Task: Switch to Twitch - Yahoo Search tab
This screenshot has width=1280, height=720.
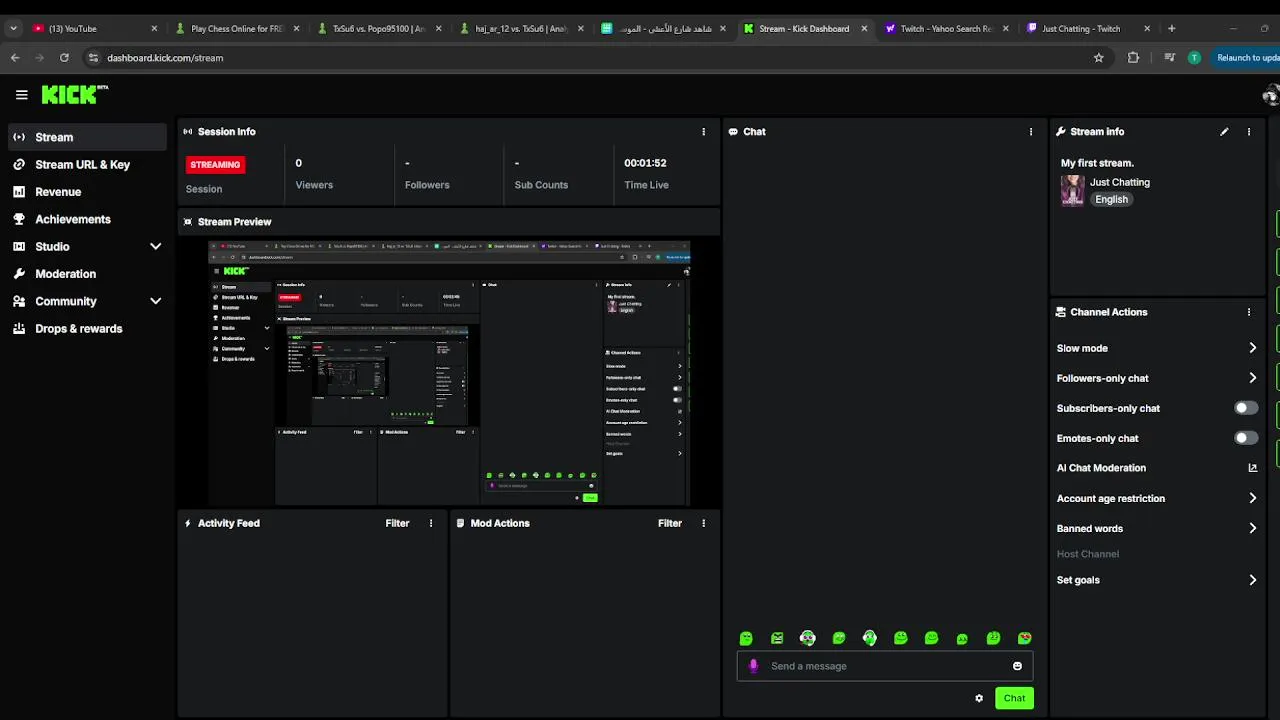Action: 945,28
